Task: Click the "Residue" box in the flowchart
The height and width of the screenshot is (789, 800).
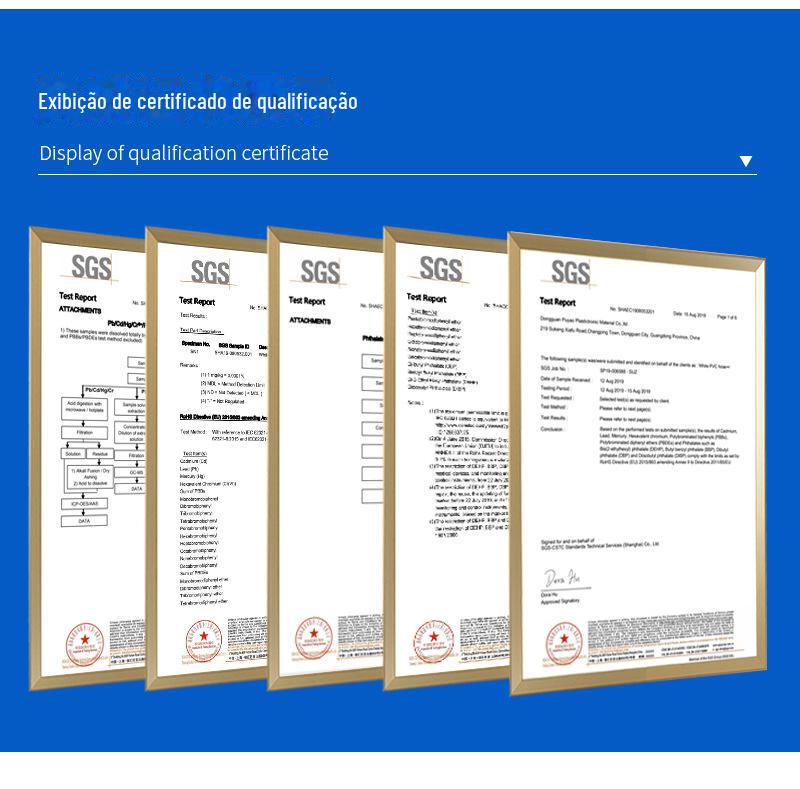Action: tap(100, 454)
